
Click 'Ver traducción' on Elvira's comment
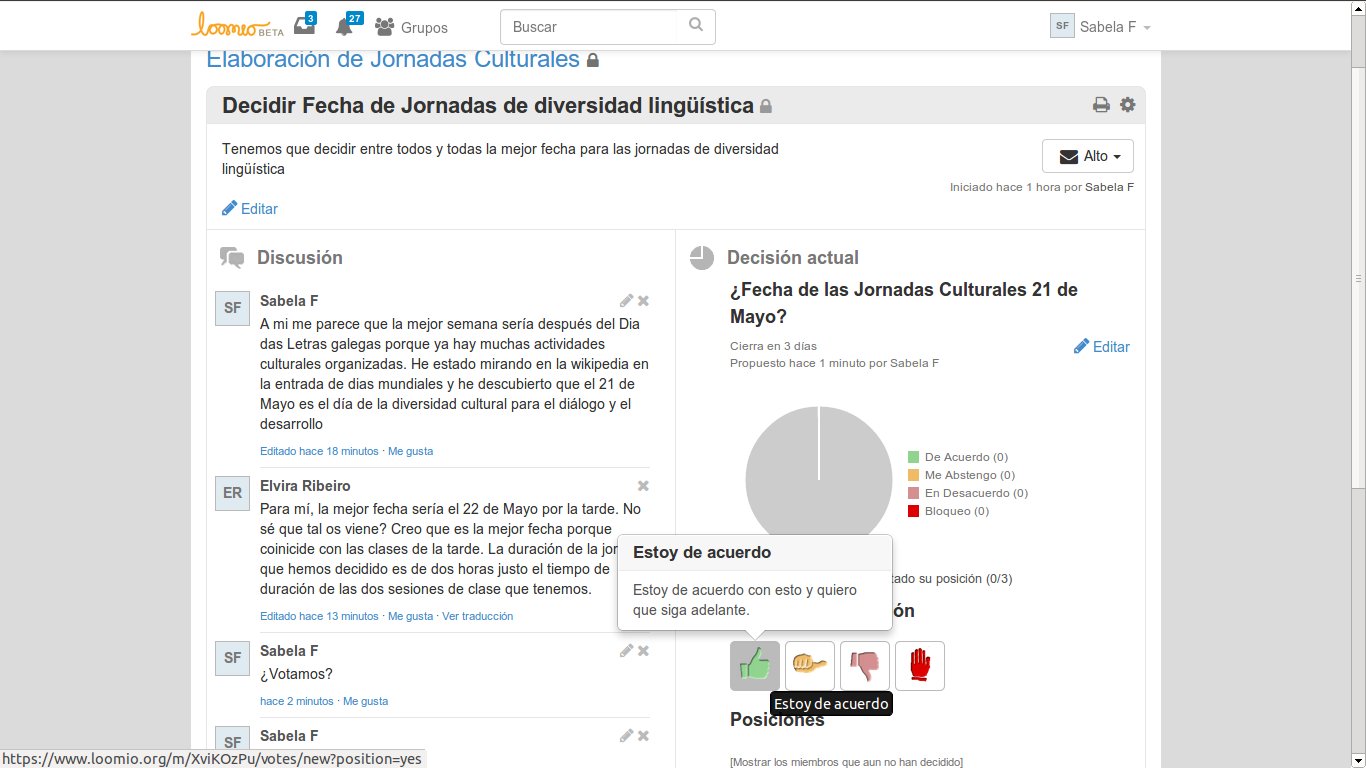[477, 616]
